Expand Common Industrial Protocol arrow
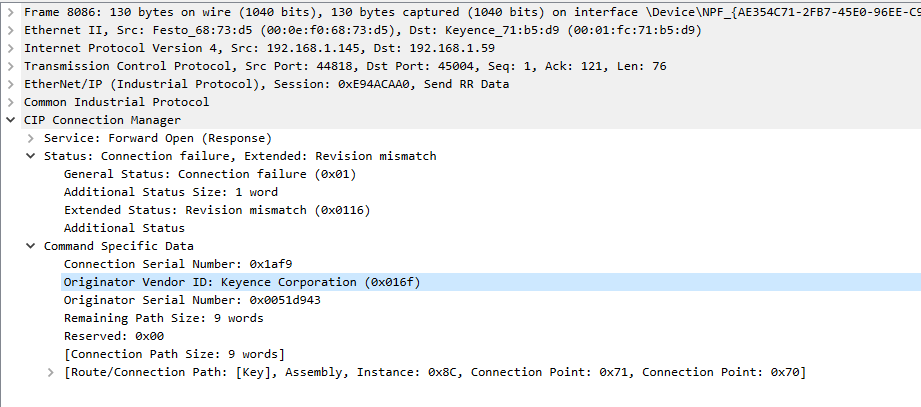The image size is (921, 407). click(x=10, y=102)
